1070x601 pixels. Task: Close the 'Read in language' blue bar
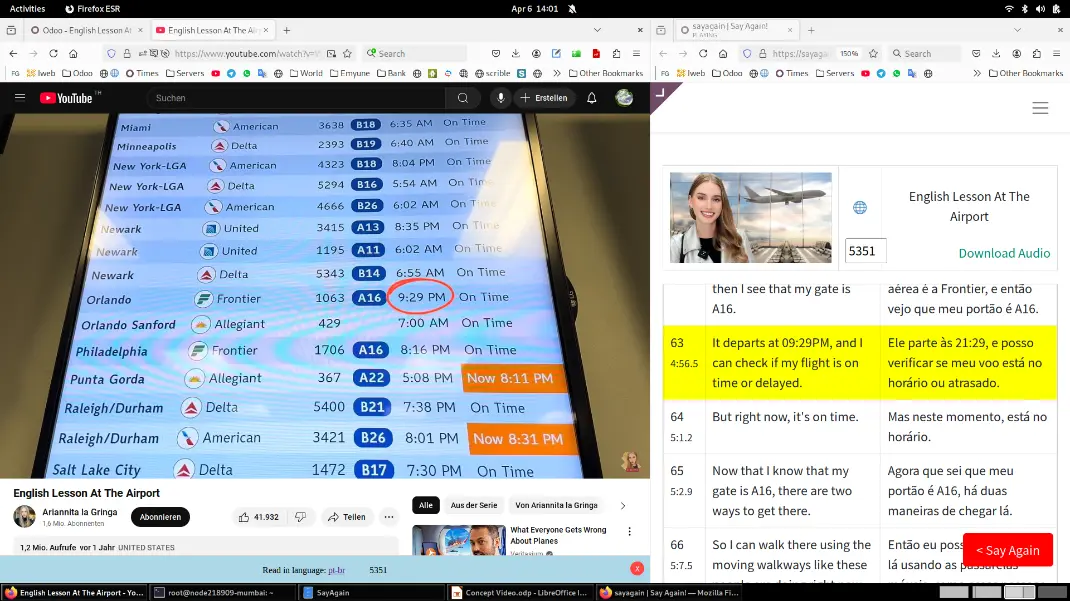637,568
